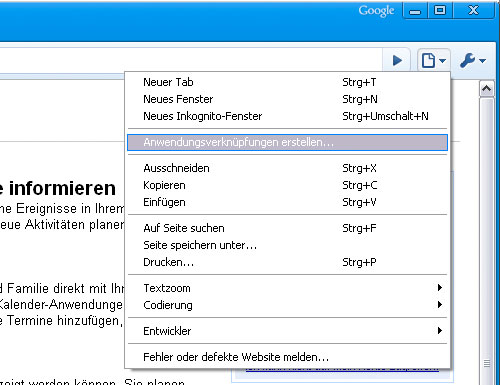Screen dimensions: 500x385
Task: Click Fehler oder defekte Website melden…
Action: [x=287, y=357]
